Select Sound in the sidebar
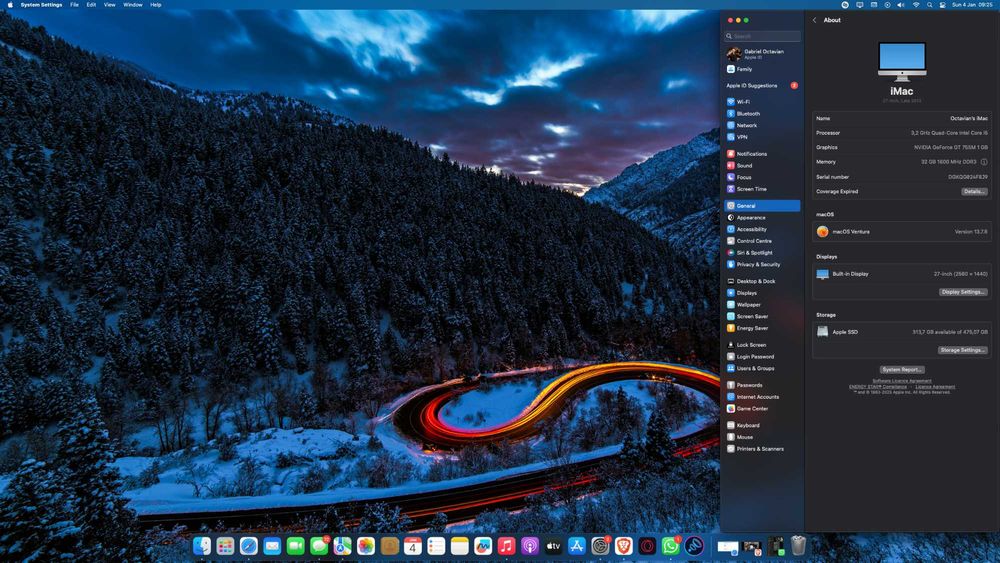 761,166
